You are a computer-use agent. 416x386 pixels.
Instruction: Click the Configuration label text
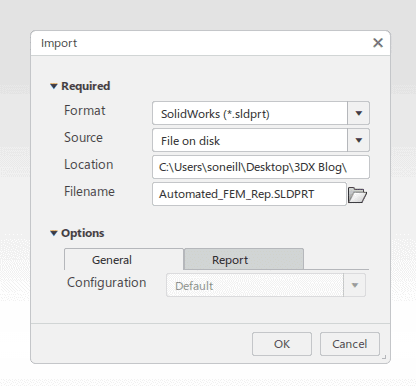107,283
